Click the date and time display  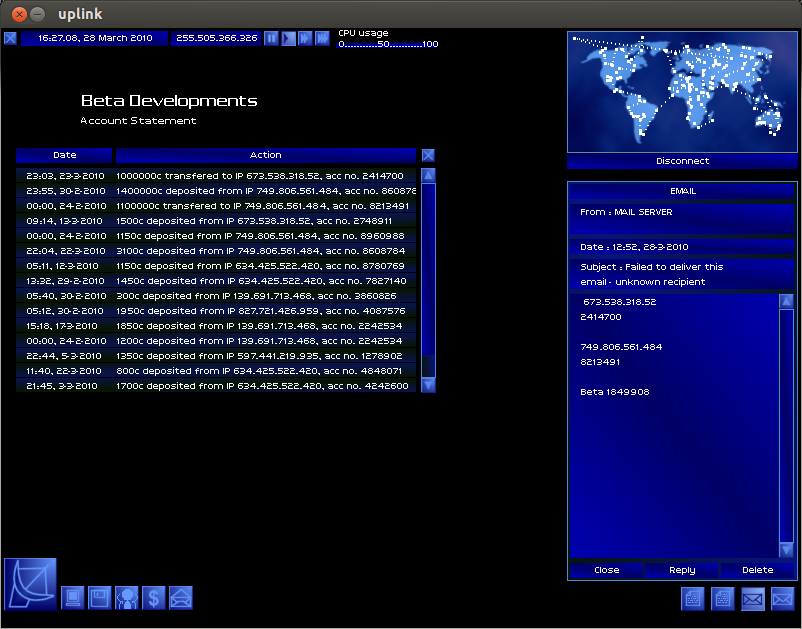coord(95,38)
